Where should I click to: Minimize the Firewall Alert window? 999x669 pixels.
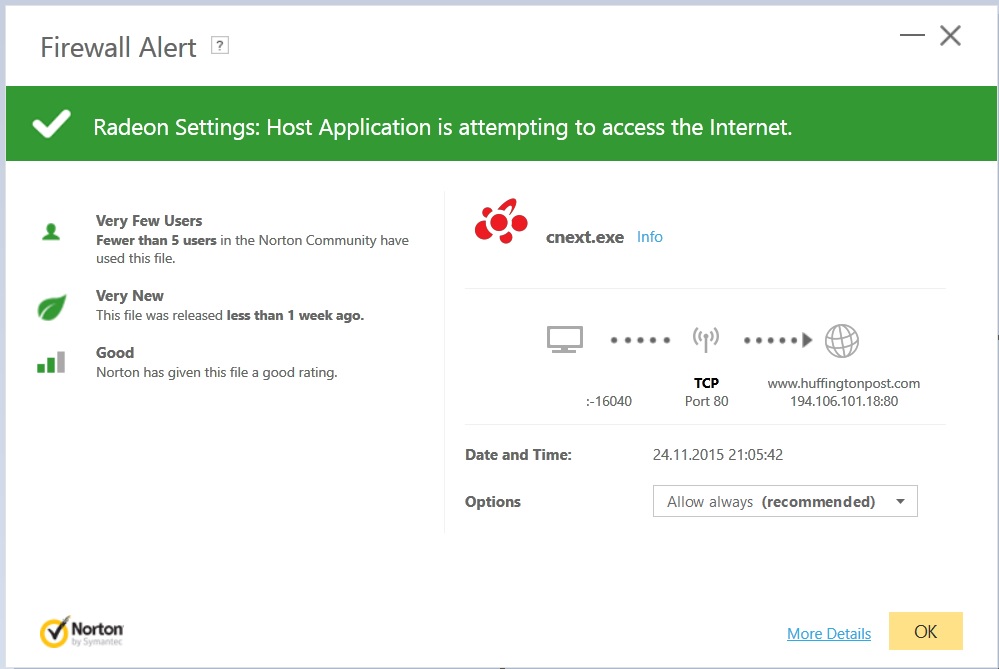tap(912, 35)
